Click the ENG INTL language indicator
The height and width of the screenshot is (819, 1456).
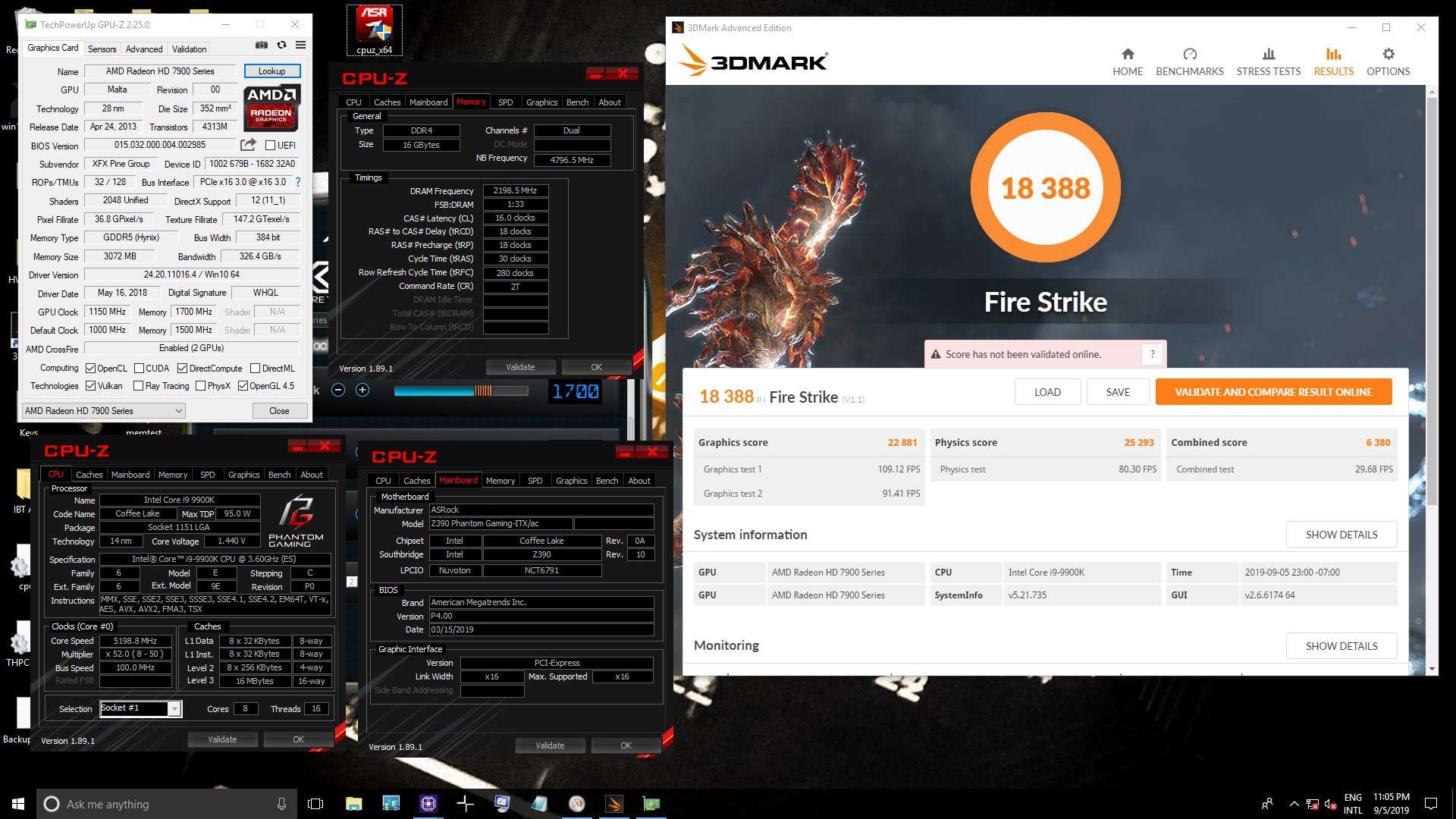tap(1353, 804)
